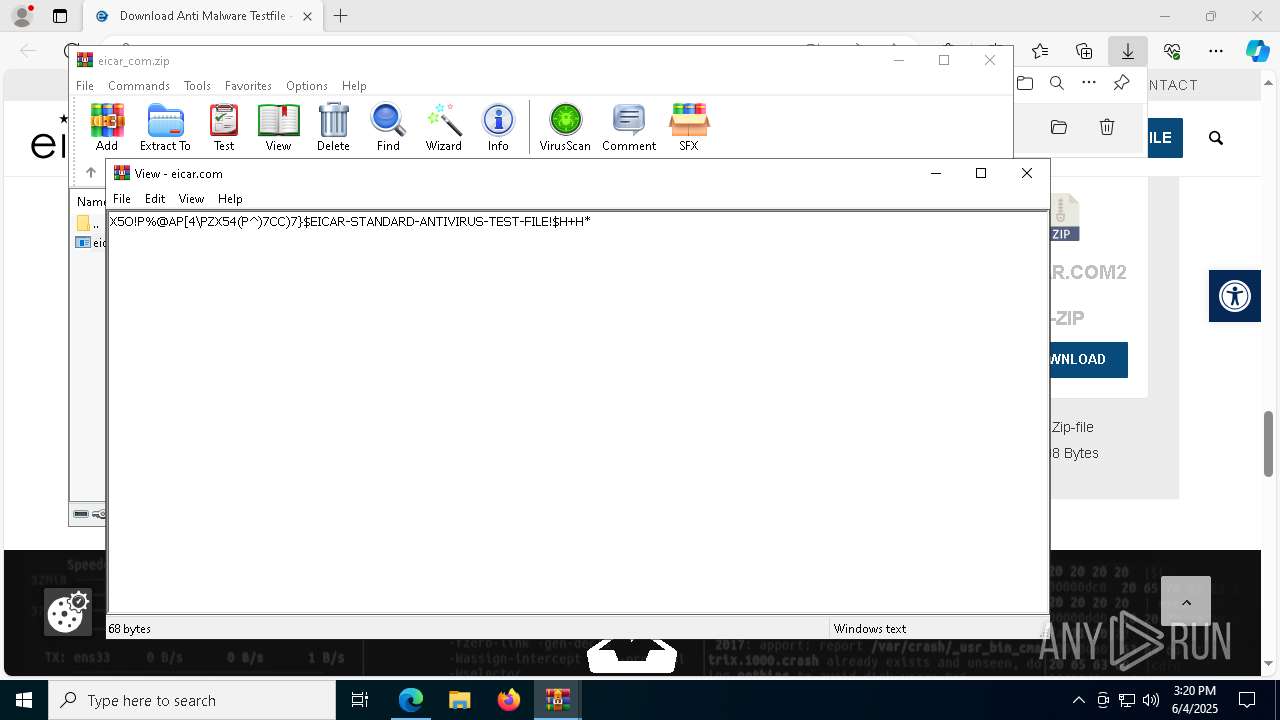Image resolution: width=1280 pixels, height=720 pixels.
Task: Open WinRAR Help menu
Action: click(x=354, y=86)
